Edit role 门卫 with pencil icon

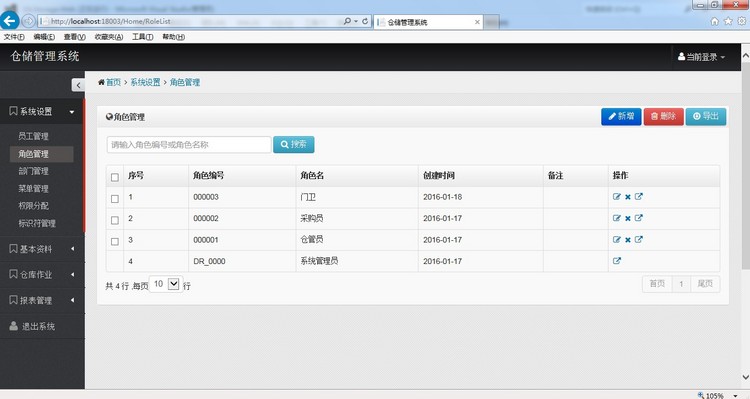[617, 197]
